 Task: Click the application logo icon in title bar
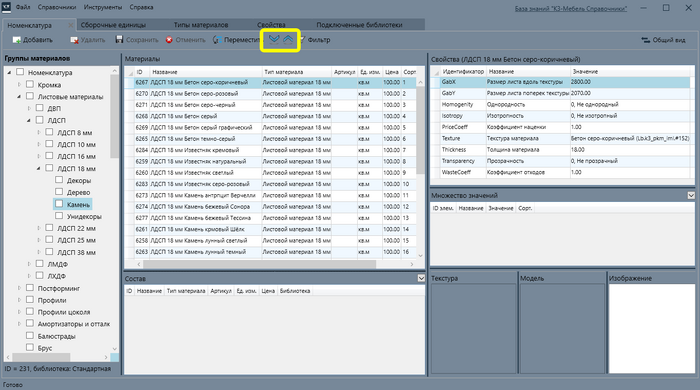click(x=7, y=8)
